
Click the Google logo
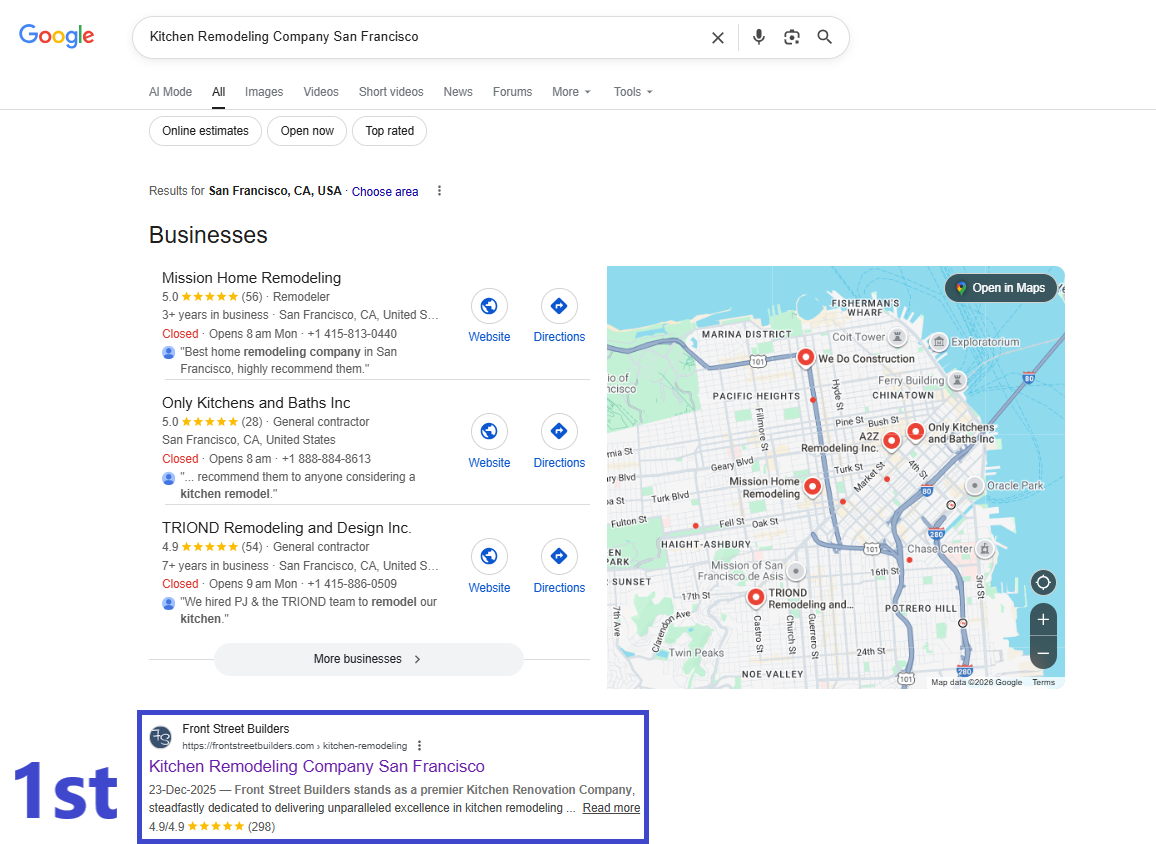57,35
